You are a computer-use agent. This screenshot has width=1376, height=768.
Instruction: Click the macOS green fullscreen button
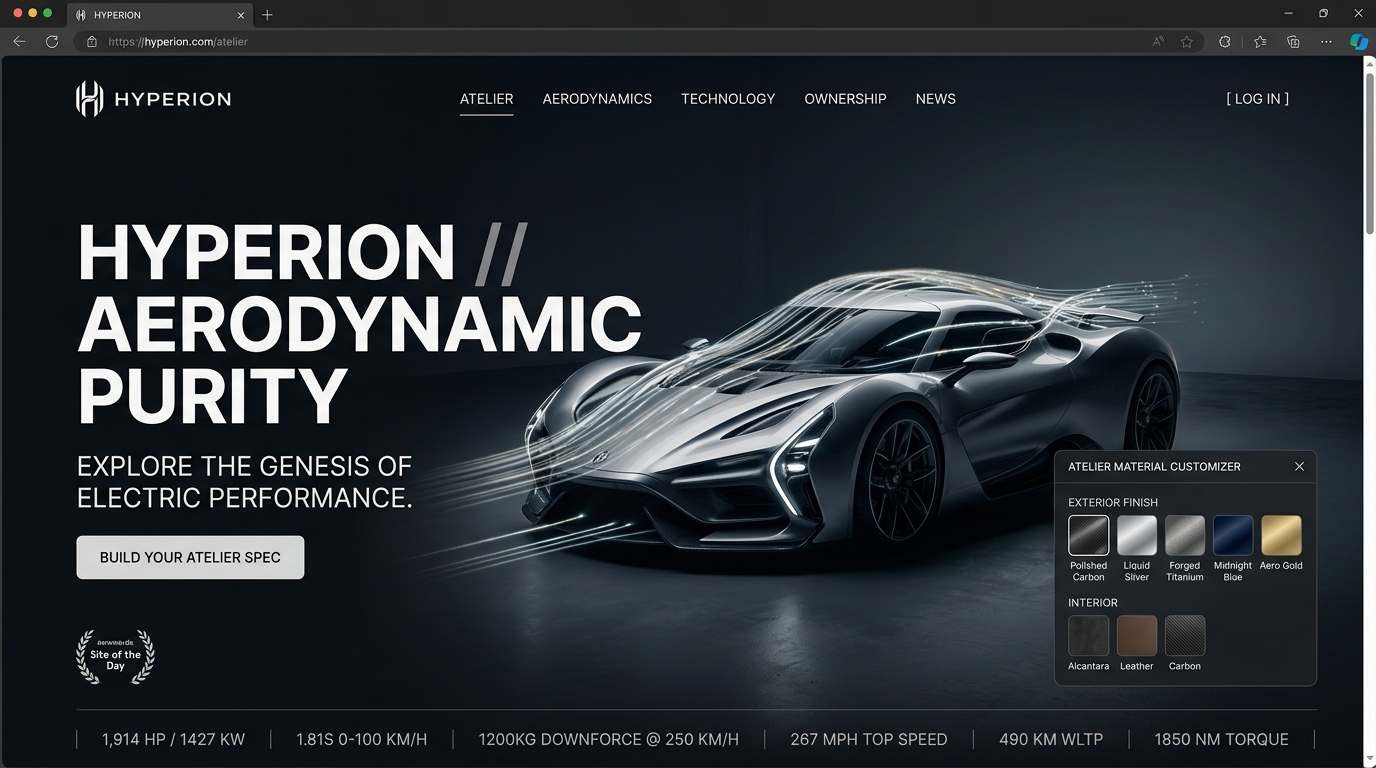(x=47, y=13)
